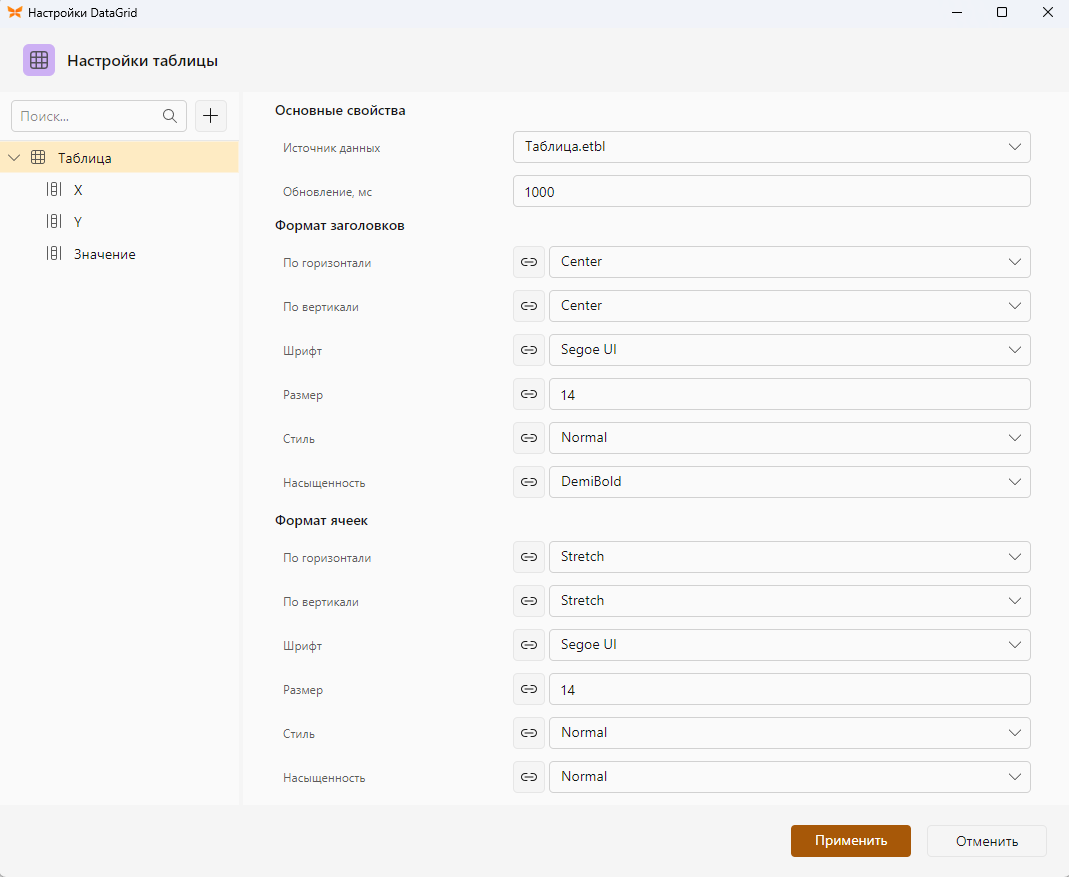Click the column icon next to Y
Viewport: 1069px width, 877px height.
tap(54, 221)
